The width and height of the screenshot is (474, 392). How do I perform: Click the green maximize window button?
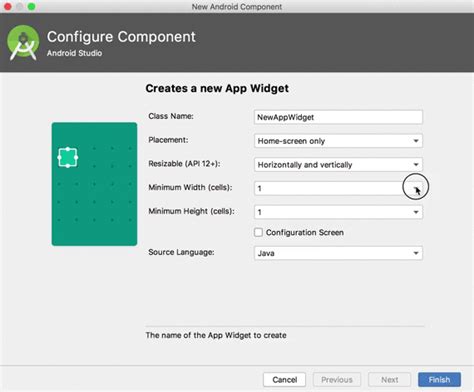(x=32, y=6)
